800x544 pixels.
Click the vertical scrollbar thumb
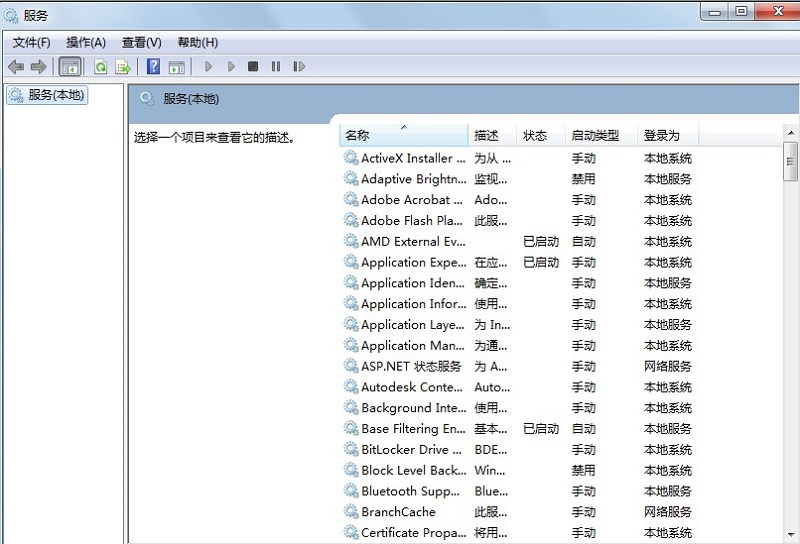[x=790, y=162]
